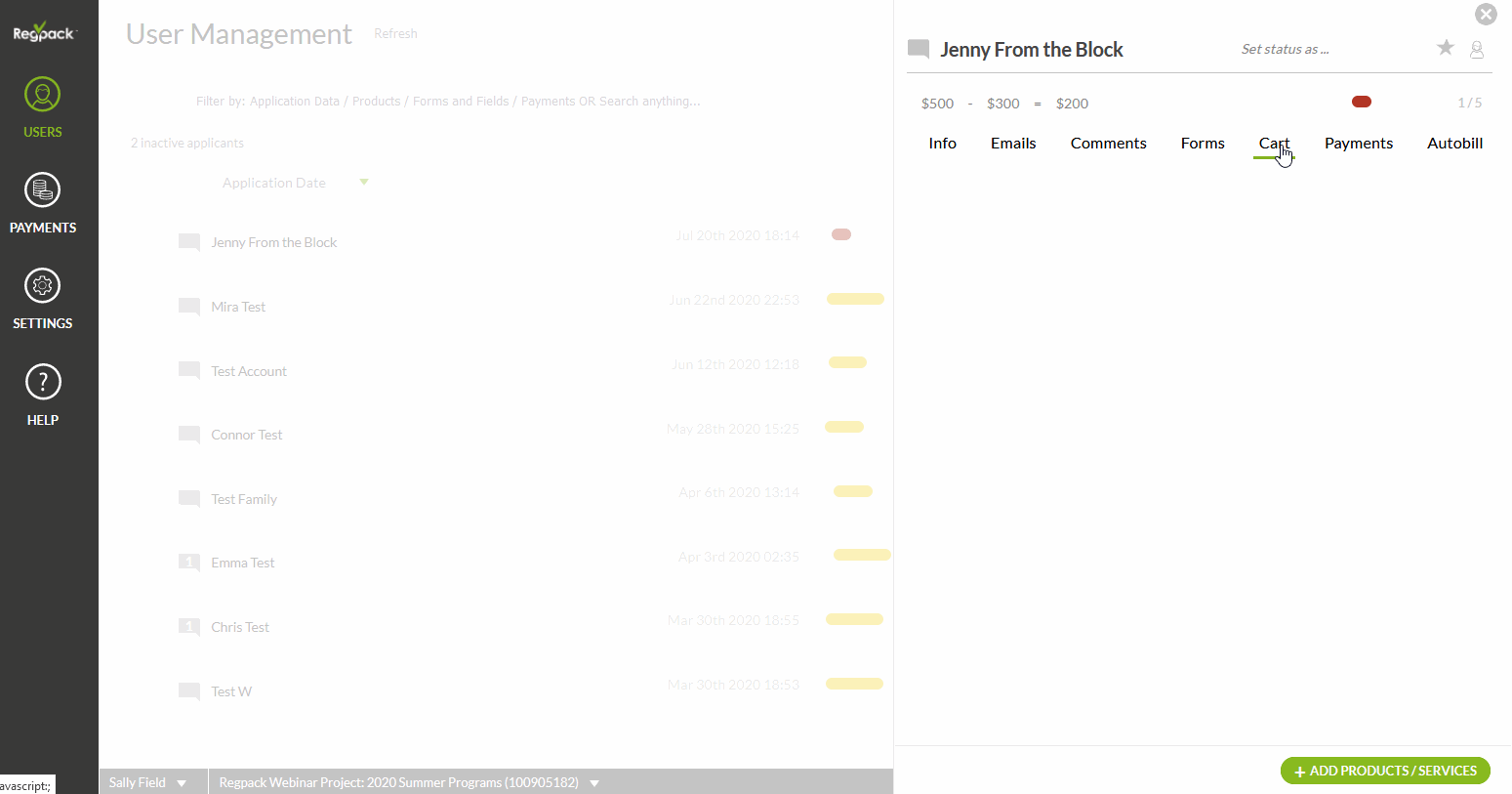Switch to the Autobill tab
This screenshot has height=794, width=1512.
point(1453,144)
